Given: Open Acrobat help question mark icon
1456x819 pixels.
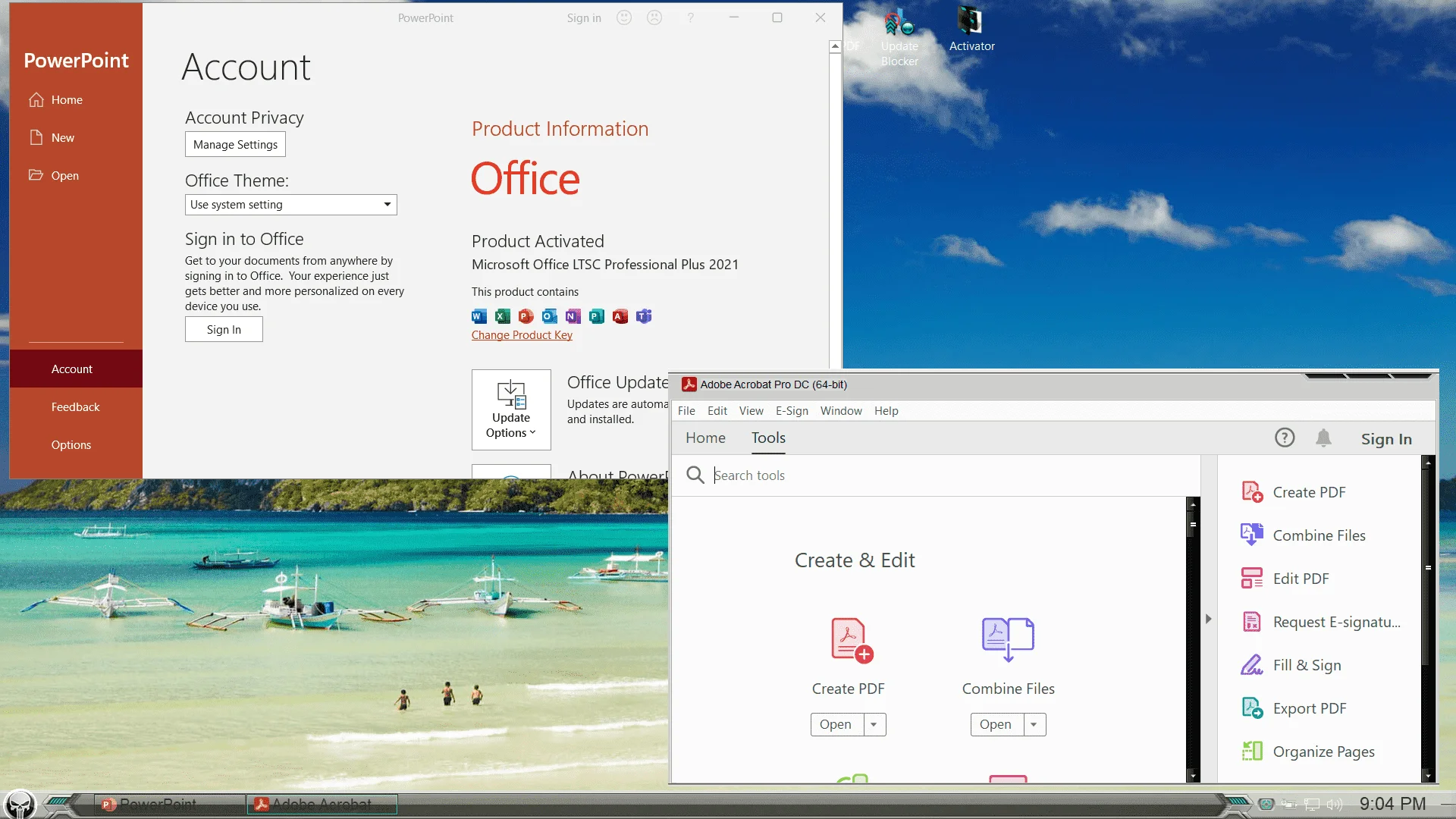Looking at the screenshot, I should [1285, 438].
